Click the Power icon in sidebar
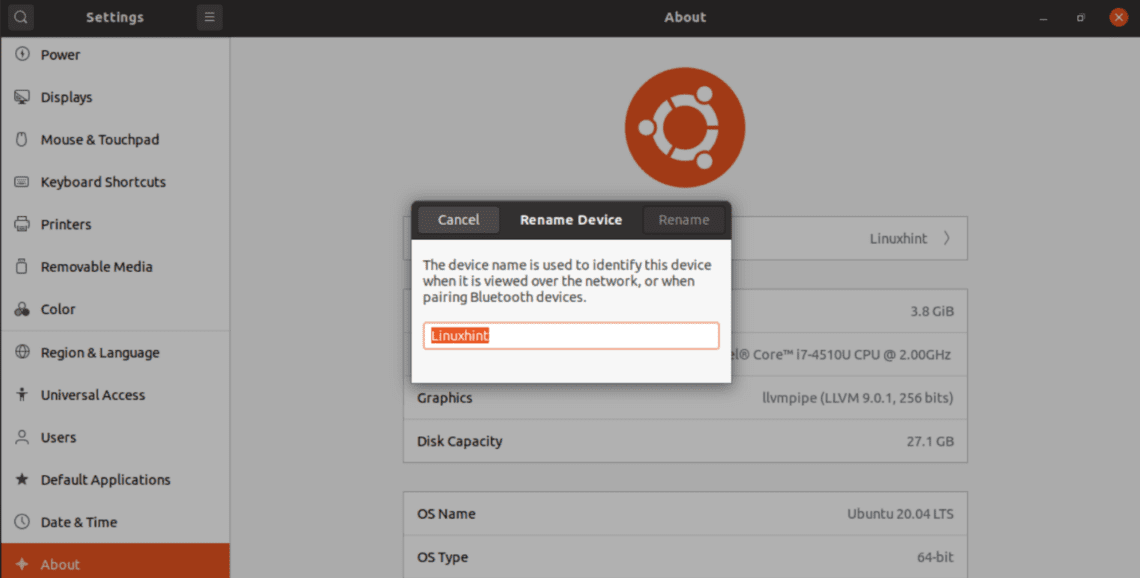This screenshot has height=578, width=1140. [x=22, y=55]
